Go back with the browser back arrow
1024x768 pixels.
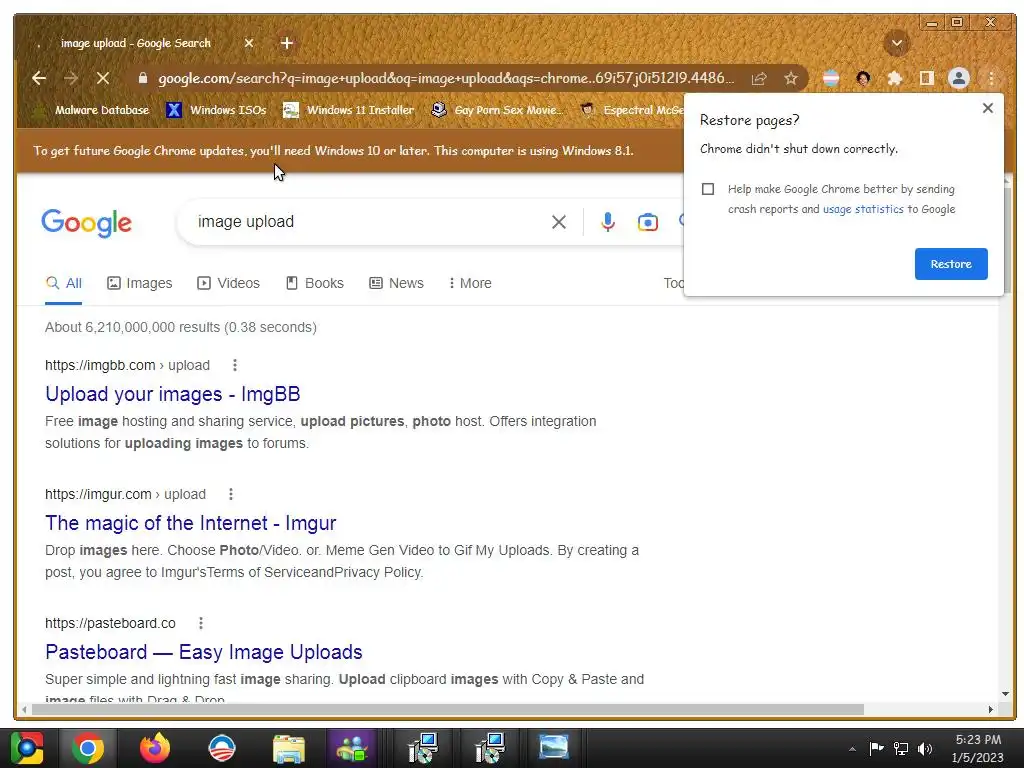click(39, 78)
